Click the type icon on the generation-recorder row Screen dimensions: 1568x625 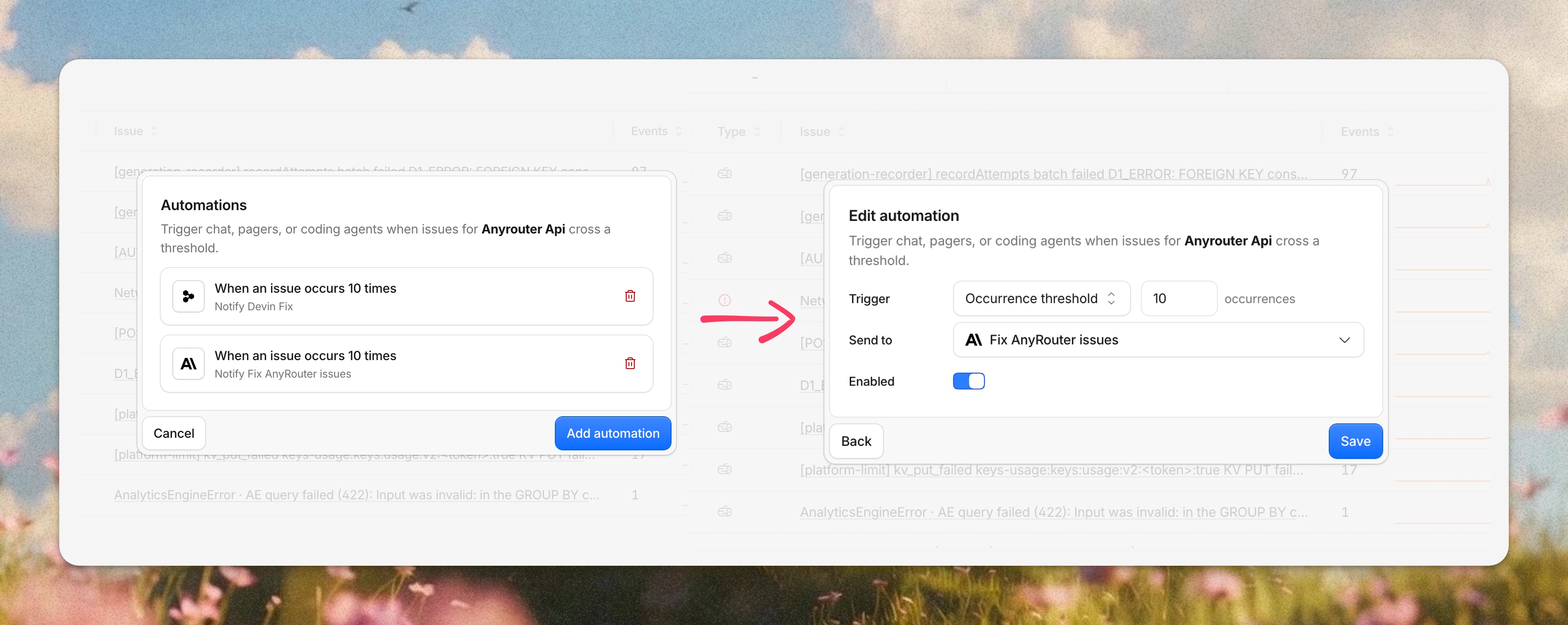725,173
